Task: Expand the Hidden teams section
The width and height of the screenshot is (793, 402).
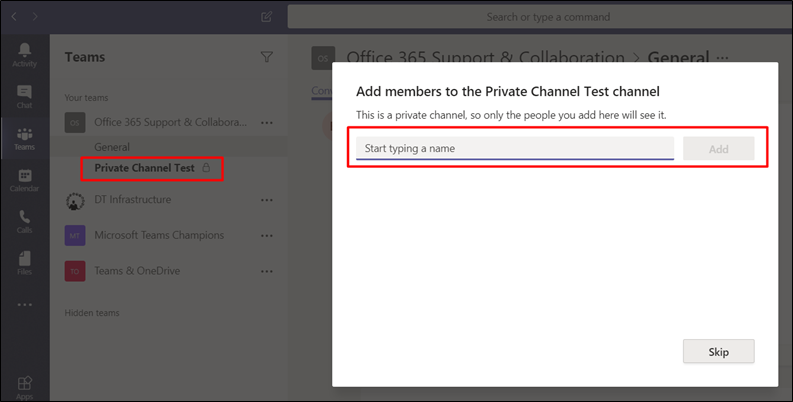Action: (92, 312)
